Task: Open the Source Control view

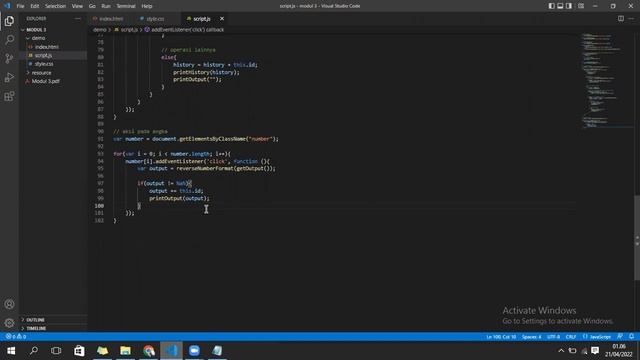Action: 9,58
